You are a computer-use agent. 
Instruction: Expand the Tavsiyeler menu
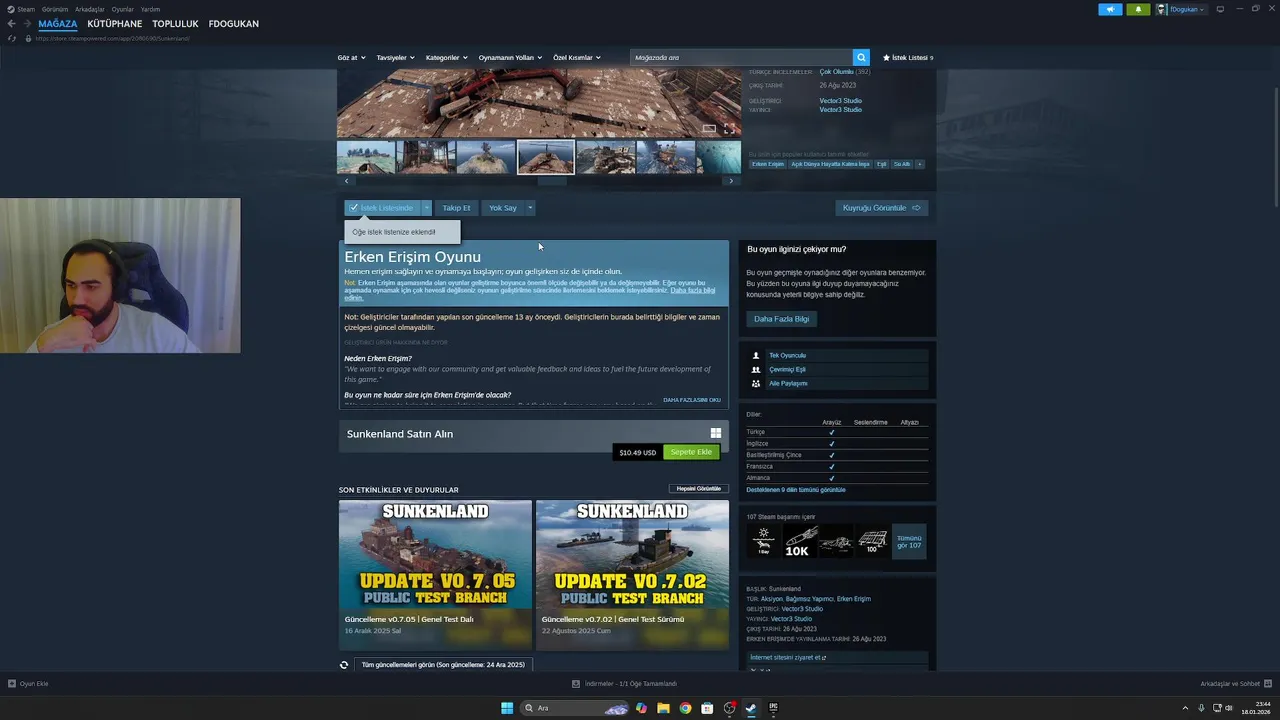click(x=395, y=58)
